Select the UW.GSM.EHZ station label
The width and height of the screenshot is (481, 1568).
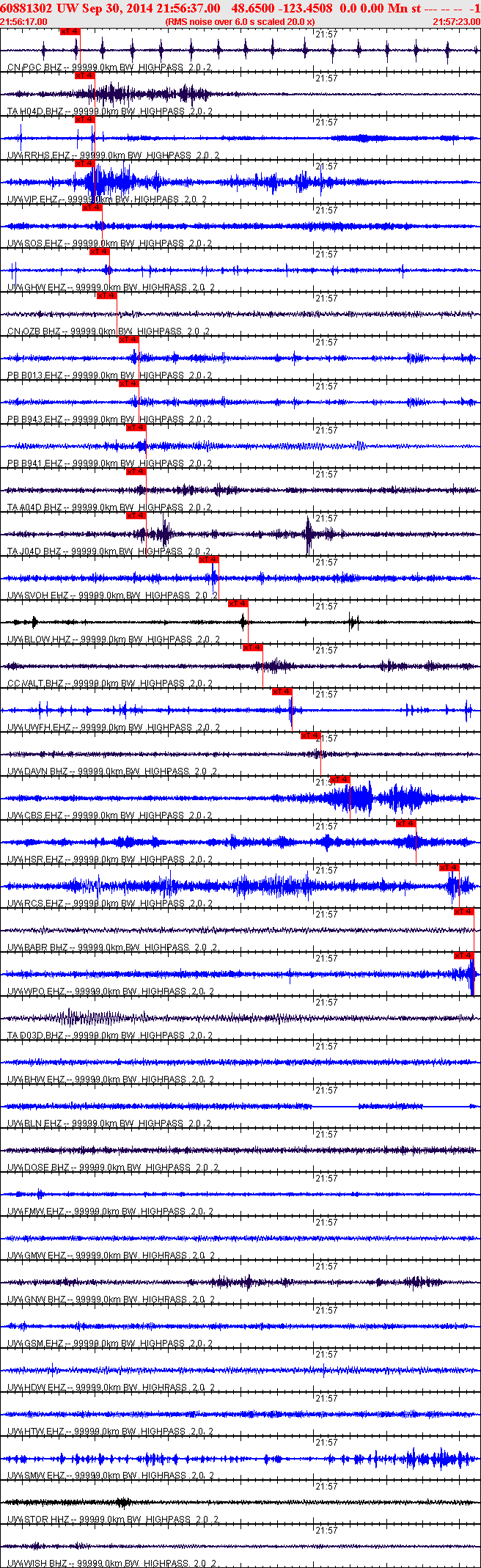tap(110, 1344)
